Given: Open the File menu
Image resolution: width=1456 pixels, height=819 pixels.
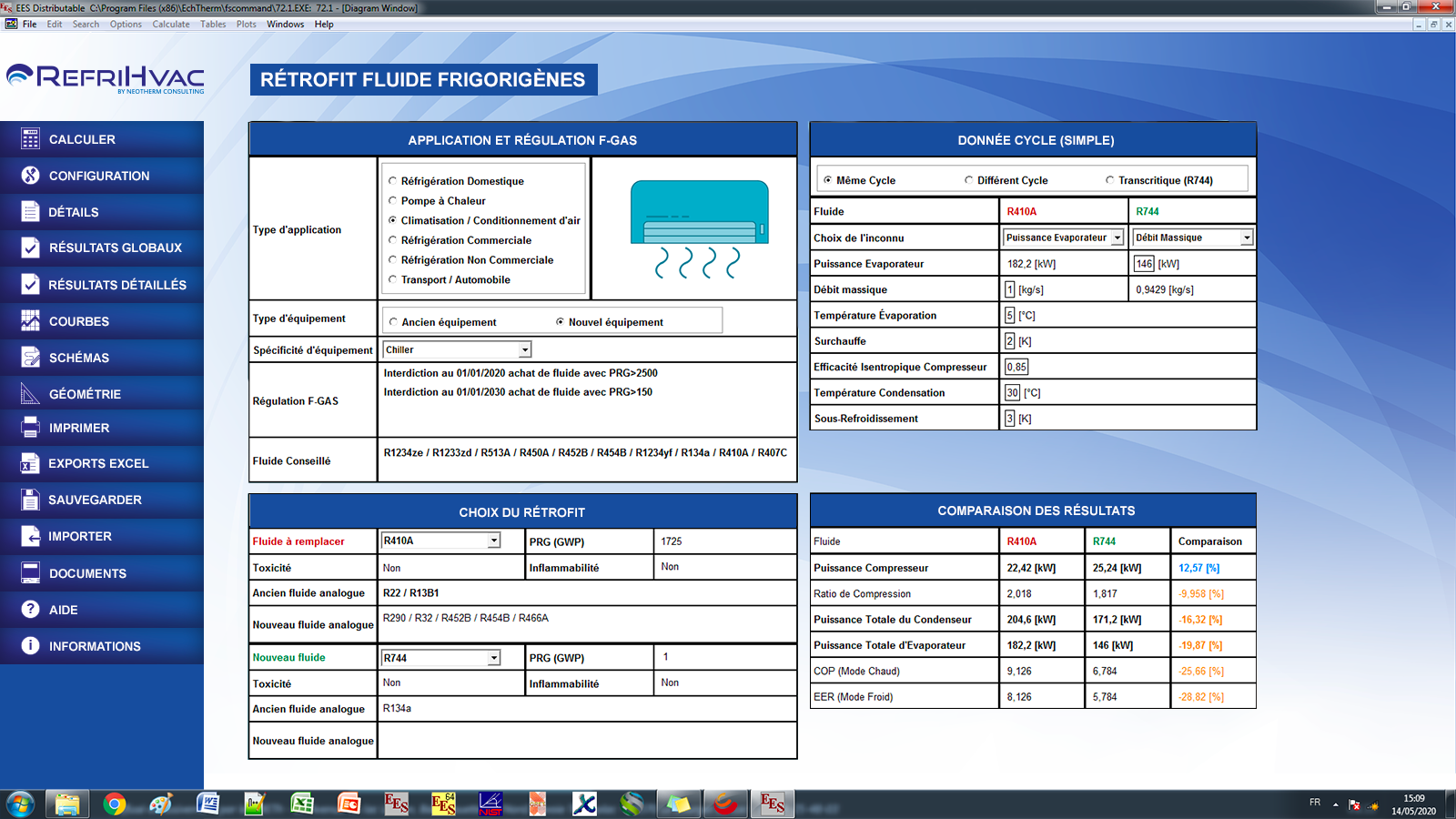Looking at the screenshot, I should [30, 25].
